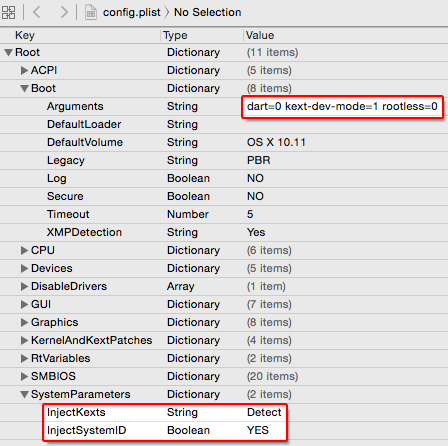This screenshot has height=446, width=448.
Task: Click the Root key label
Action: click(27, 52)
